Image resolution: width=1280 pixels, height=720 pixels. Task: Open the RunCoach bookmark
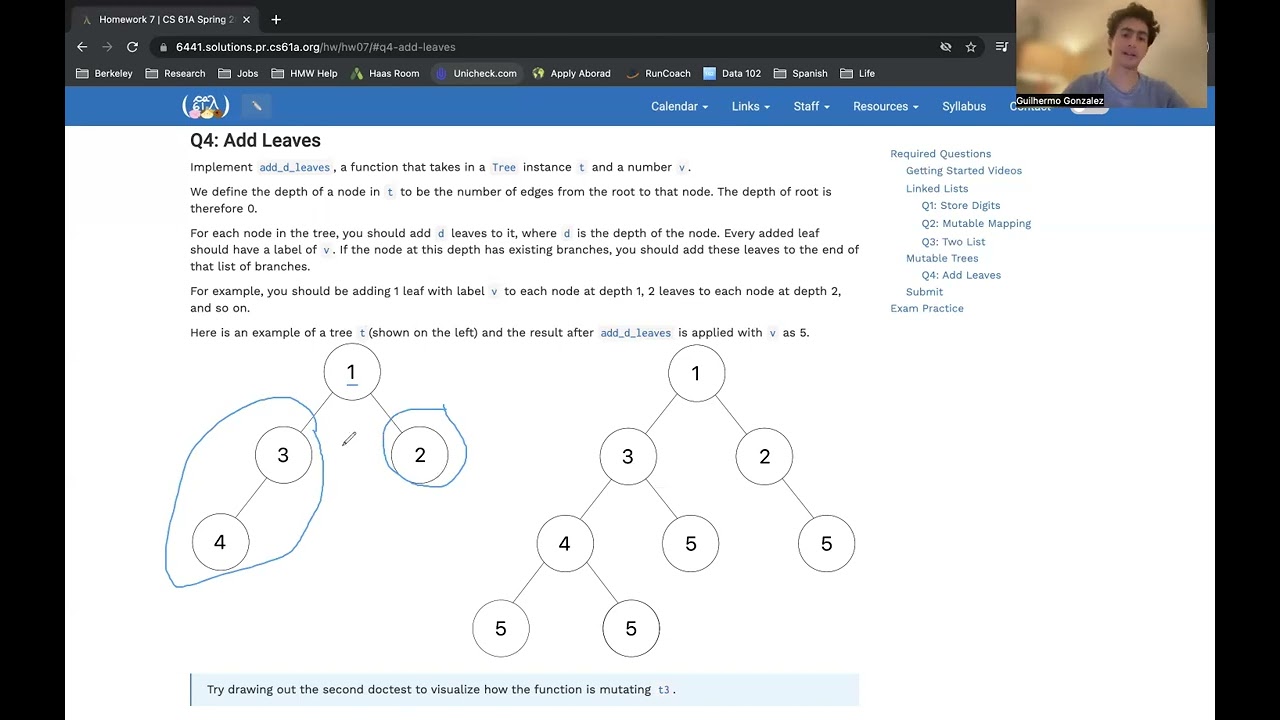click(x=658, y=73)
